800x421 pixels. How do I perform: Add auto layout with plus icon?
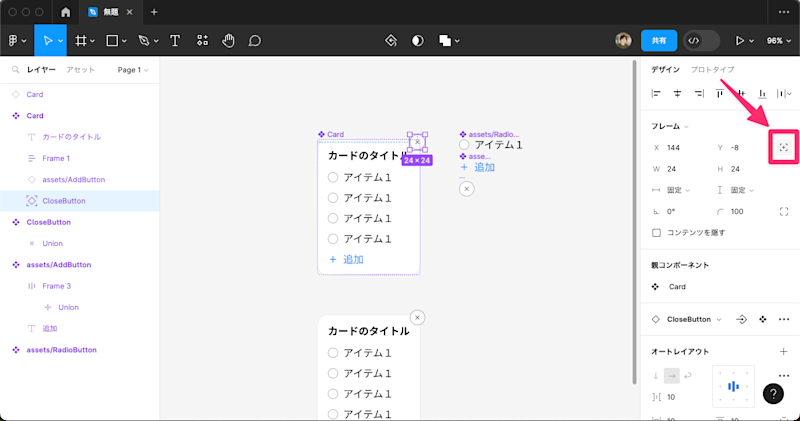784,352
